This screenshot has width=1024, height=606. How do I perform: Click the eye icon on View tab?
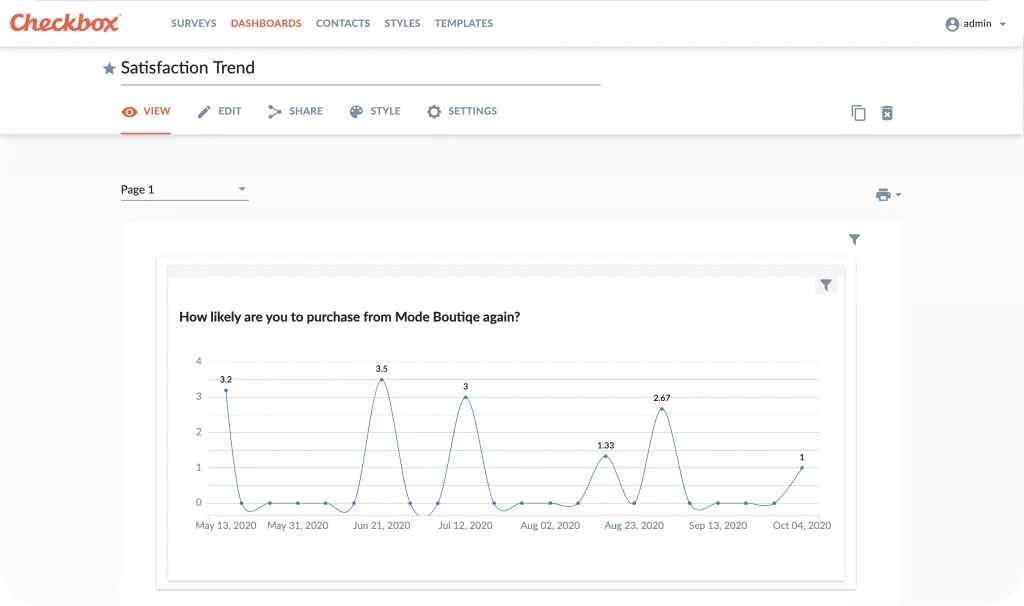(129, 112)
